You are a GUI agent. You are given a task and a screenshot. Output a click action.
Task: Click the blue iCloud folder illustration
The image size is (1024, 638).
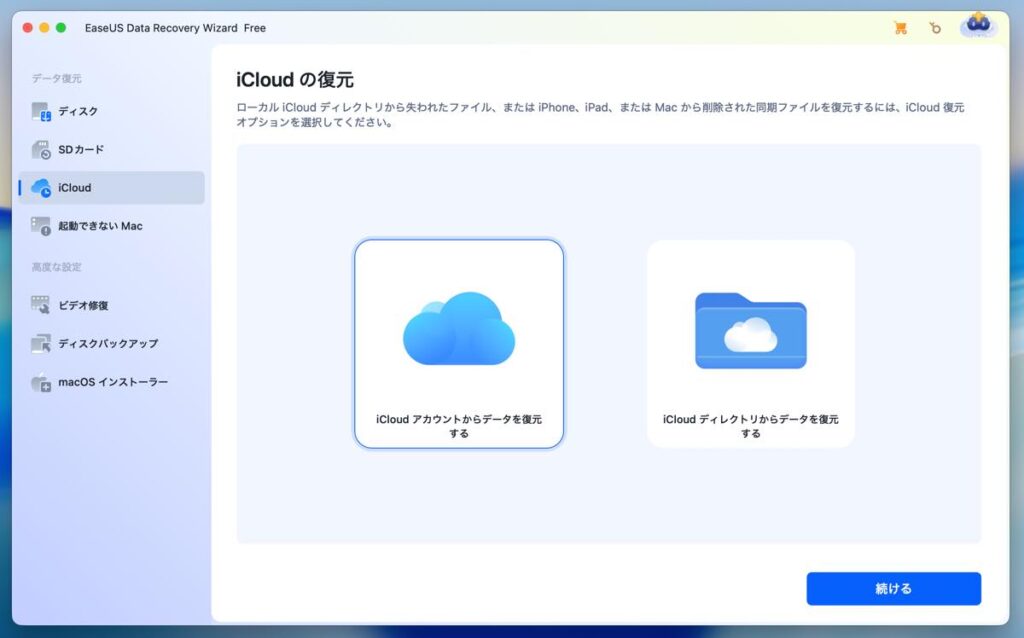tap(750, 330)
